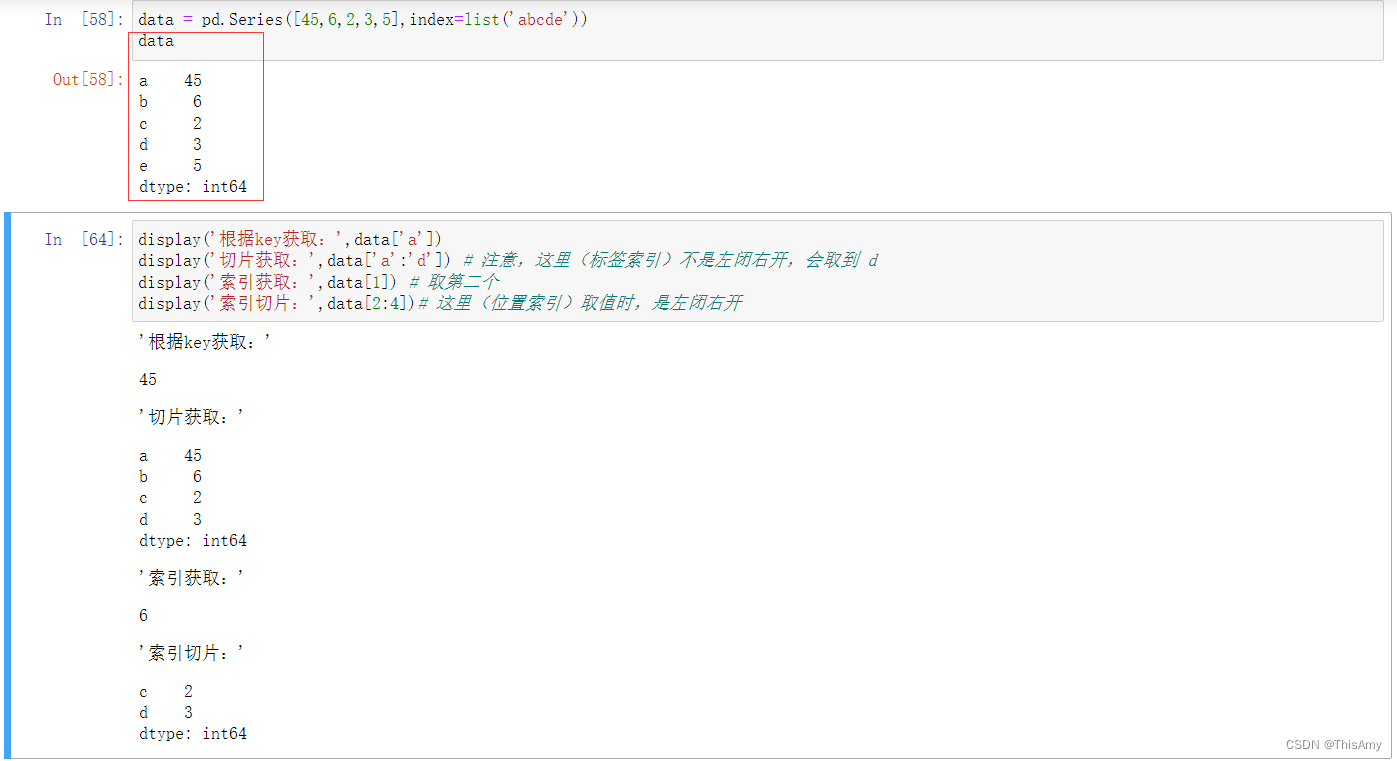Click the lone 'data' line in cell 58
Viewport: 1397px width, 761px height.
[x=156, y=41]
